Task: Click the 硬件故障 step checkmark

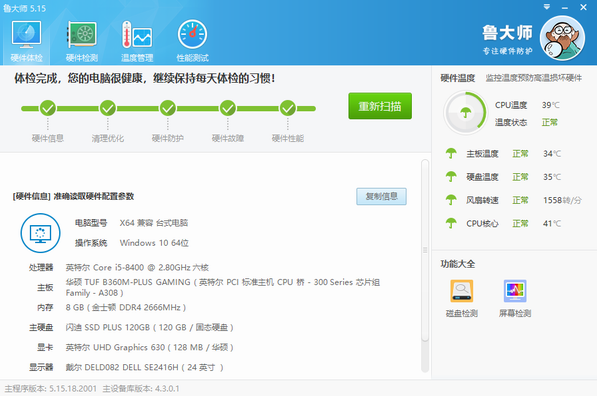Action: pyautogui.click(x=228, y=108)
